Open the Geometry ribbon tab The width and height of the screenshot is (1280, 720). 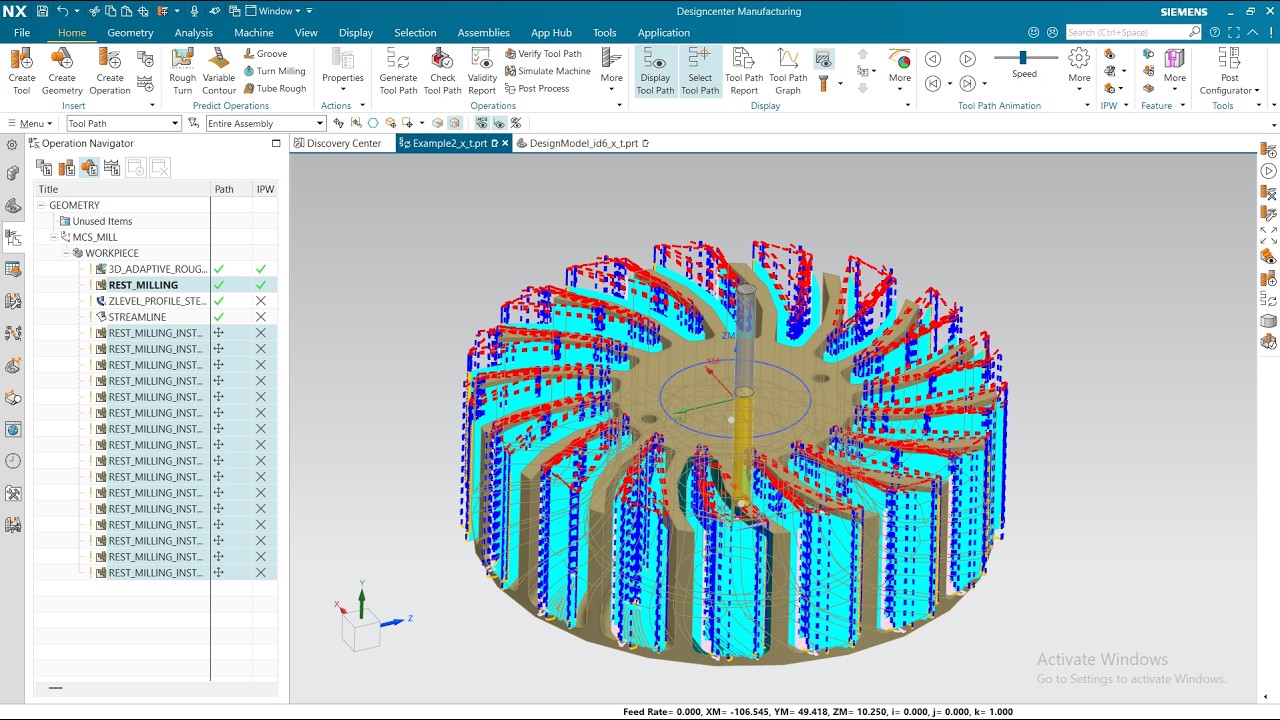(x=130, y=33)
